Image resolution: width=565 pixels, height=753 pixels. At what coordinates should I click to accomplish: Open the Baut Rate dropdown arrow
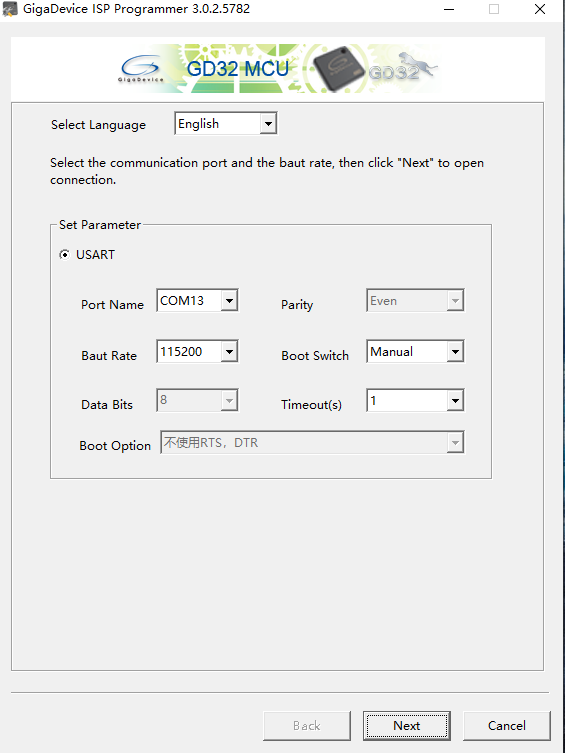coord(229,352)
